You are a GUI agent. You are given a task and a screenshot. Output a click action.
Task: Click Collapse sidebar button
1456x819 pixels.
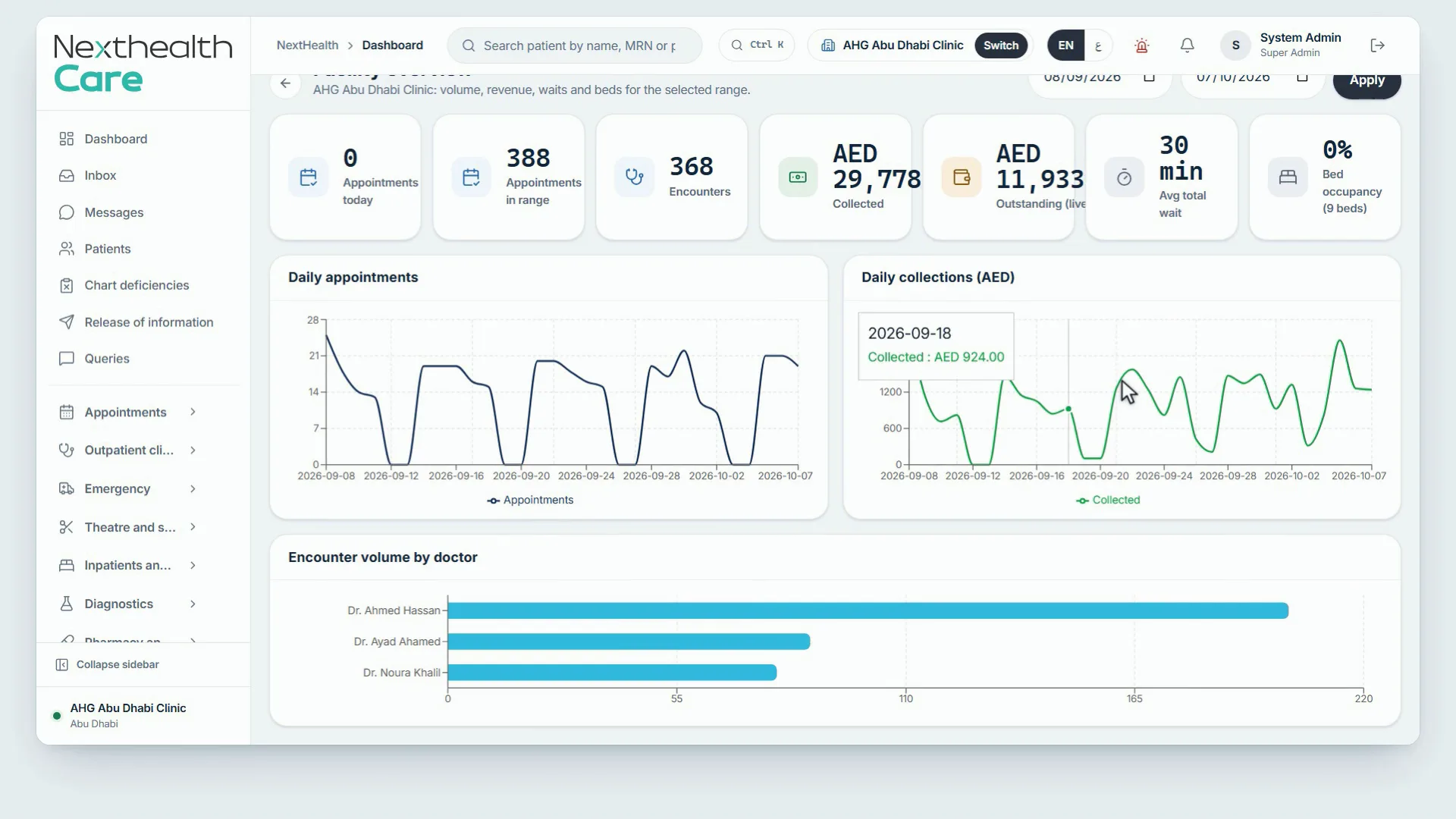click(107, 664)
